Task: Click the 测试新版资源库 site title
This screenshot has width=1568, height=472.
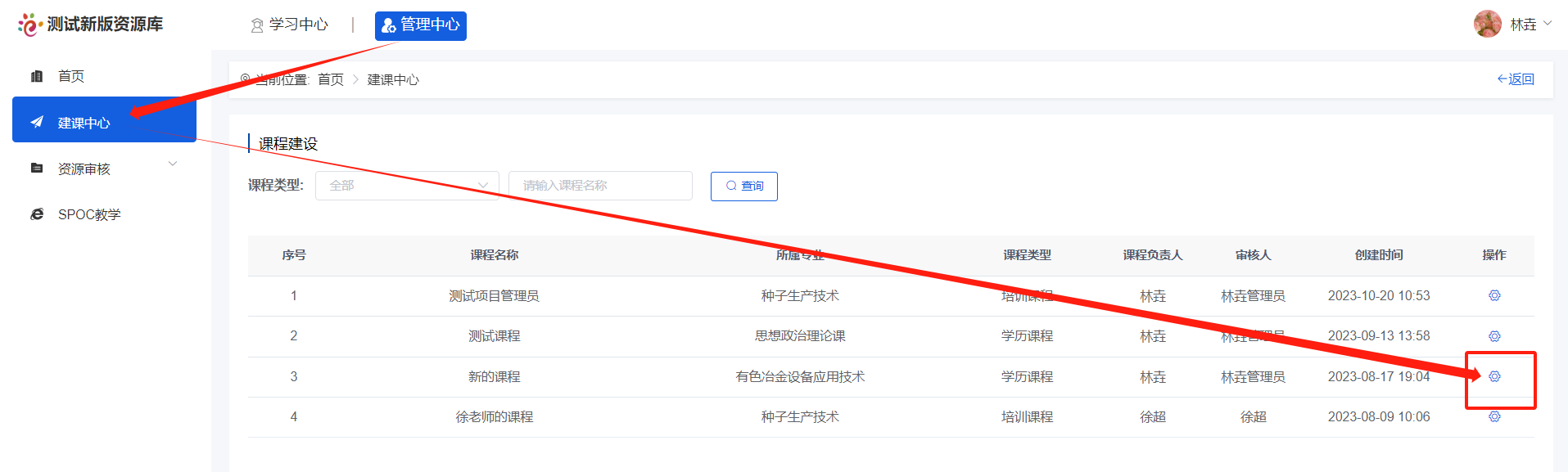Action: pyautogui.click(x=105, y=25)
